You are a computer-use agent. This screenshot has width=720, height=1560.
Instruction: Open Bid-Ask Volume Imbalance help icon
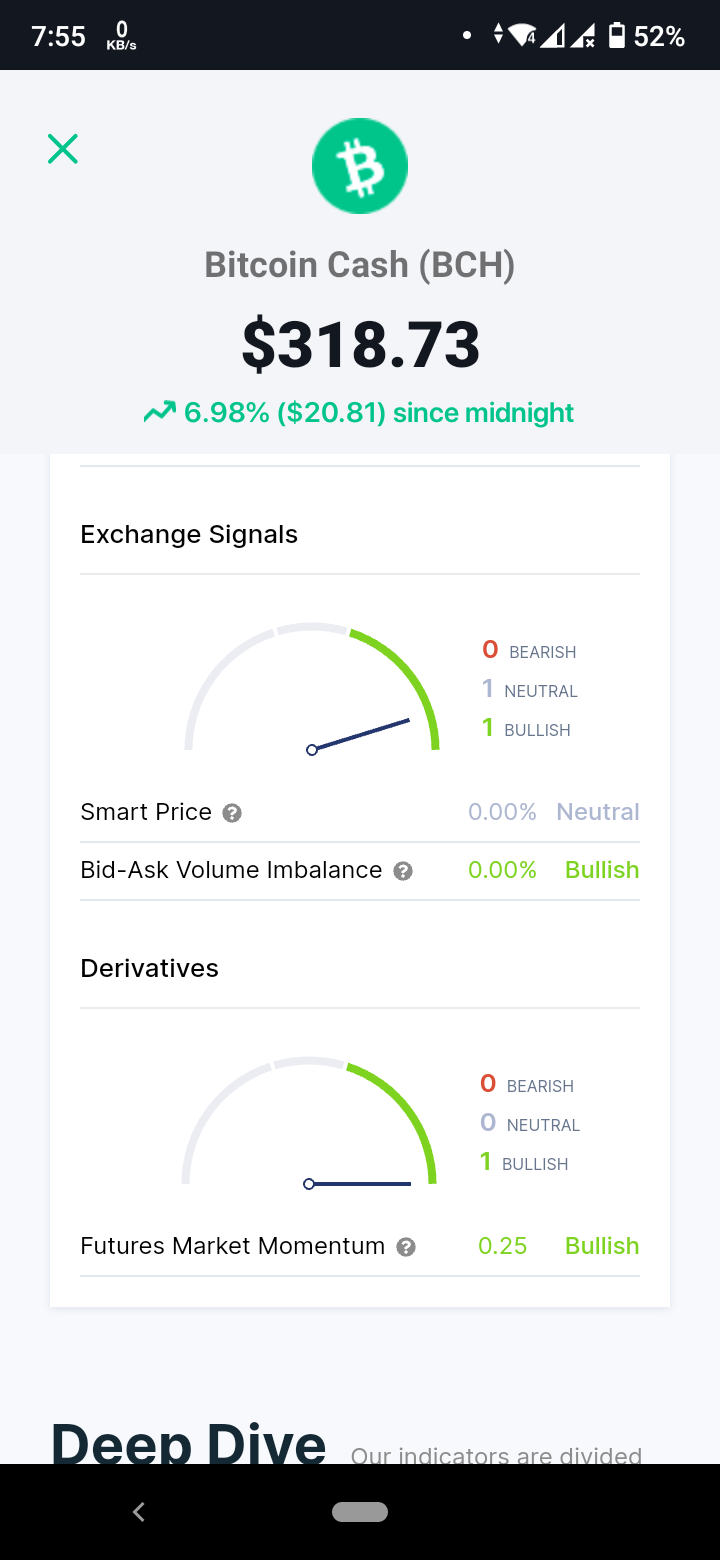pyautogui.click(x=403, y=871)
